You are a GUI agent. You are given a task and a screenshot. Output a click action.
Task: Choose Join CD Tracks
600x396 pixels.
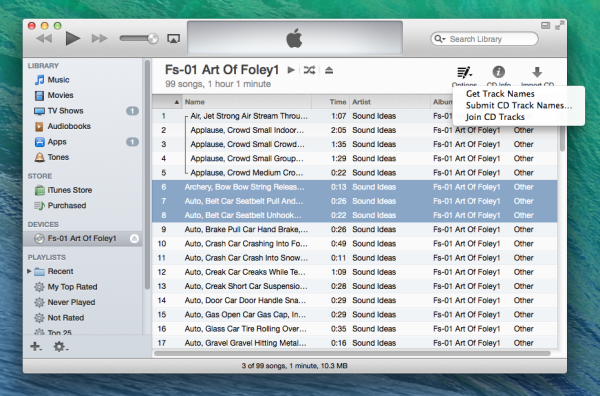point(495,117)
